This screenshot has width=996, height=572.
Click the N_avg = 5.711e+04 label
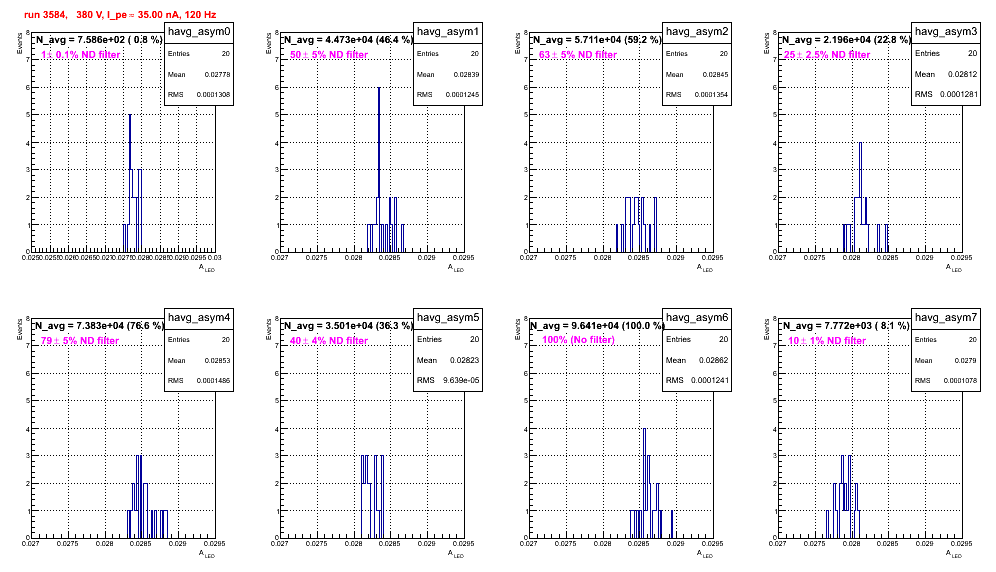click(597, 39)
